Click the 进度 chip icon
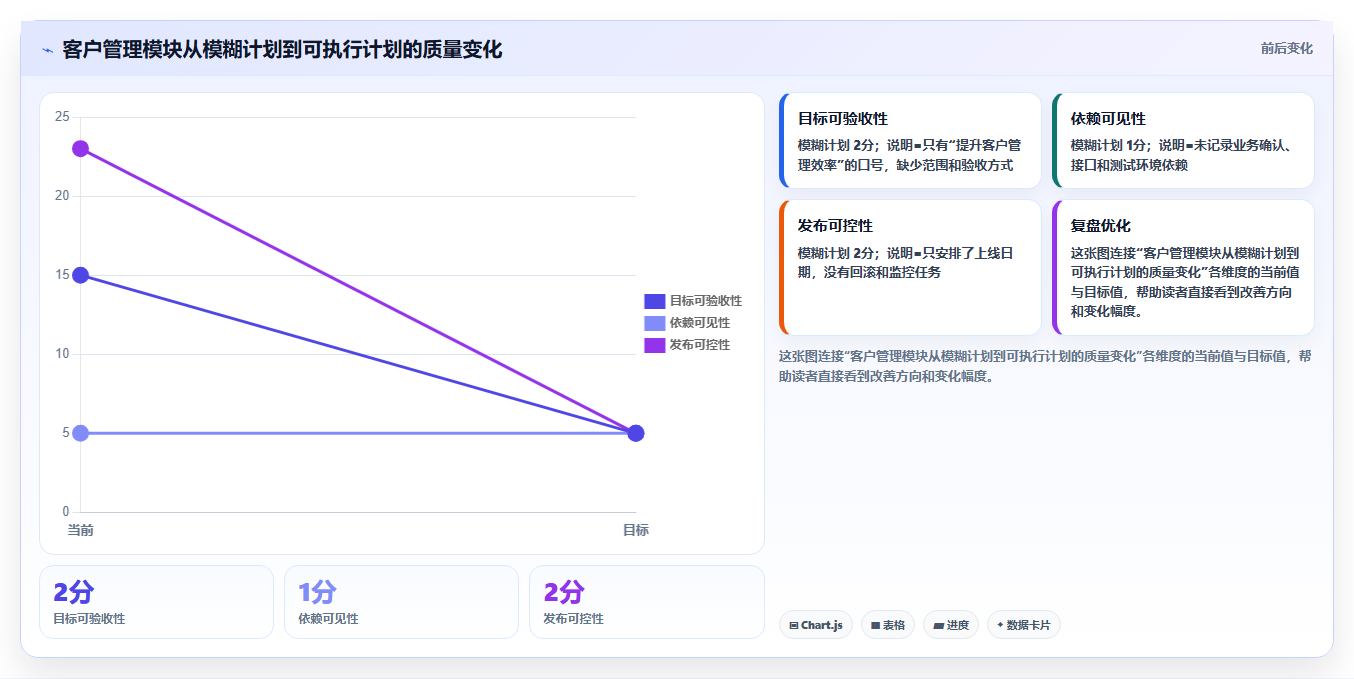1354x679 pixels. click(x=938, y=626)
